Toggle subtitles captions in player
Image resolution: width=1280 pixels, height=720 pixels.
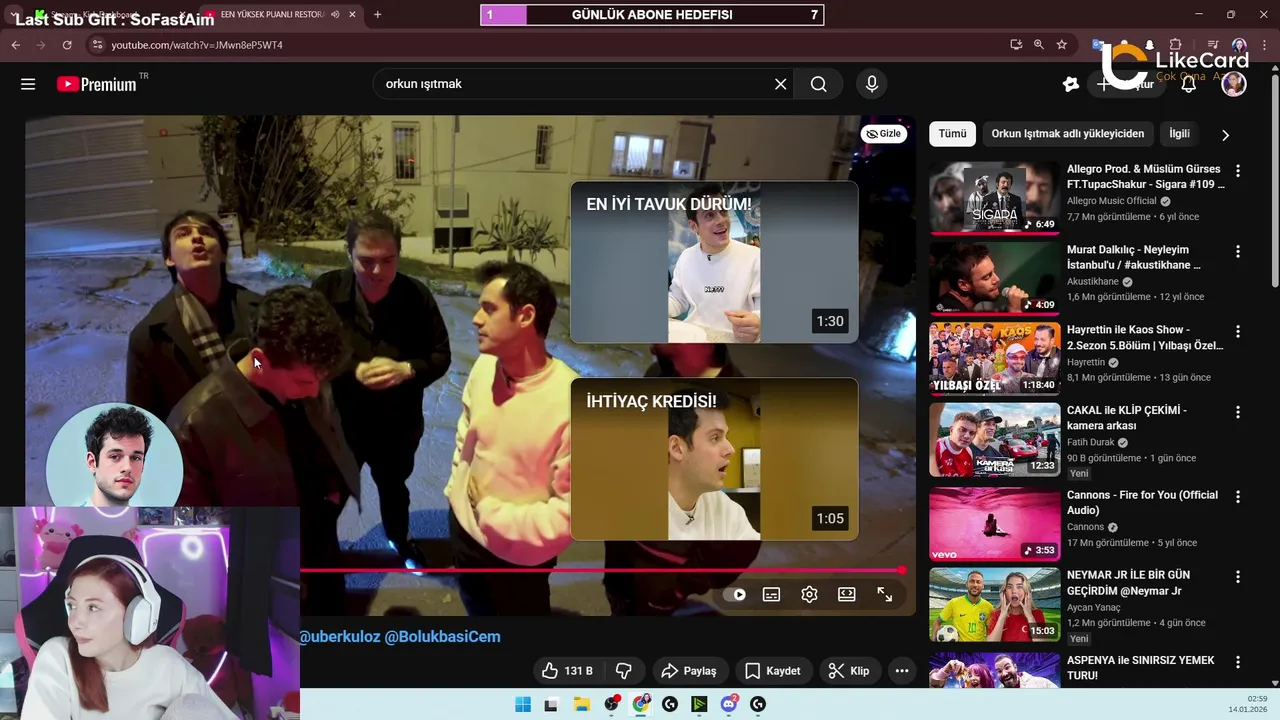pos(771,594)
